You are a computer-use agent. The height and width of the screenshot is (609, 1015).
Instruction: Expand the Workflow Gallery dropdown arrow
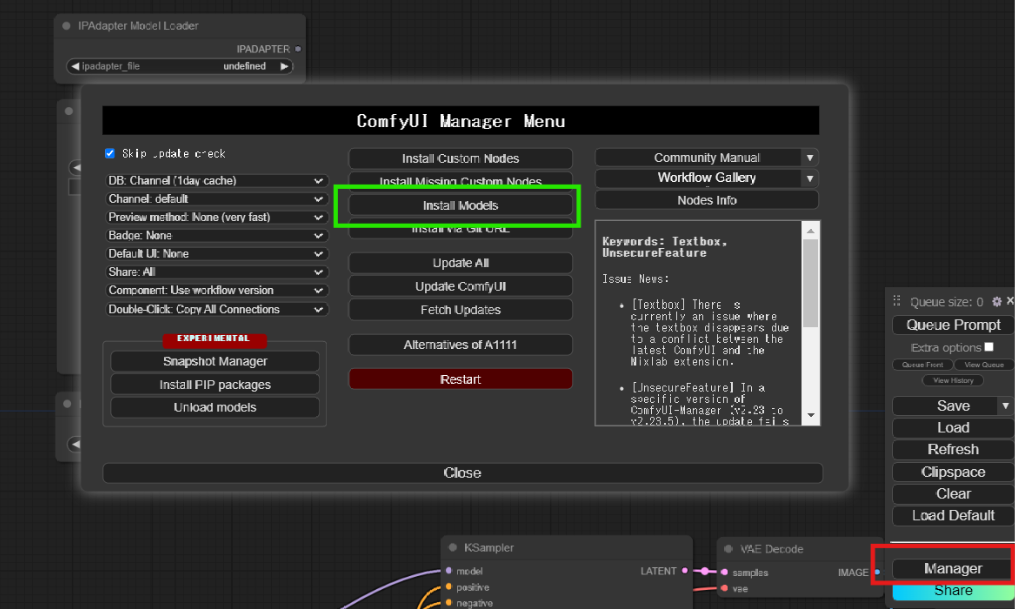810,178
